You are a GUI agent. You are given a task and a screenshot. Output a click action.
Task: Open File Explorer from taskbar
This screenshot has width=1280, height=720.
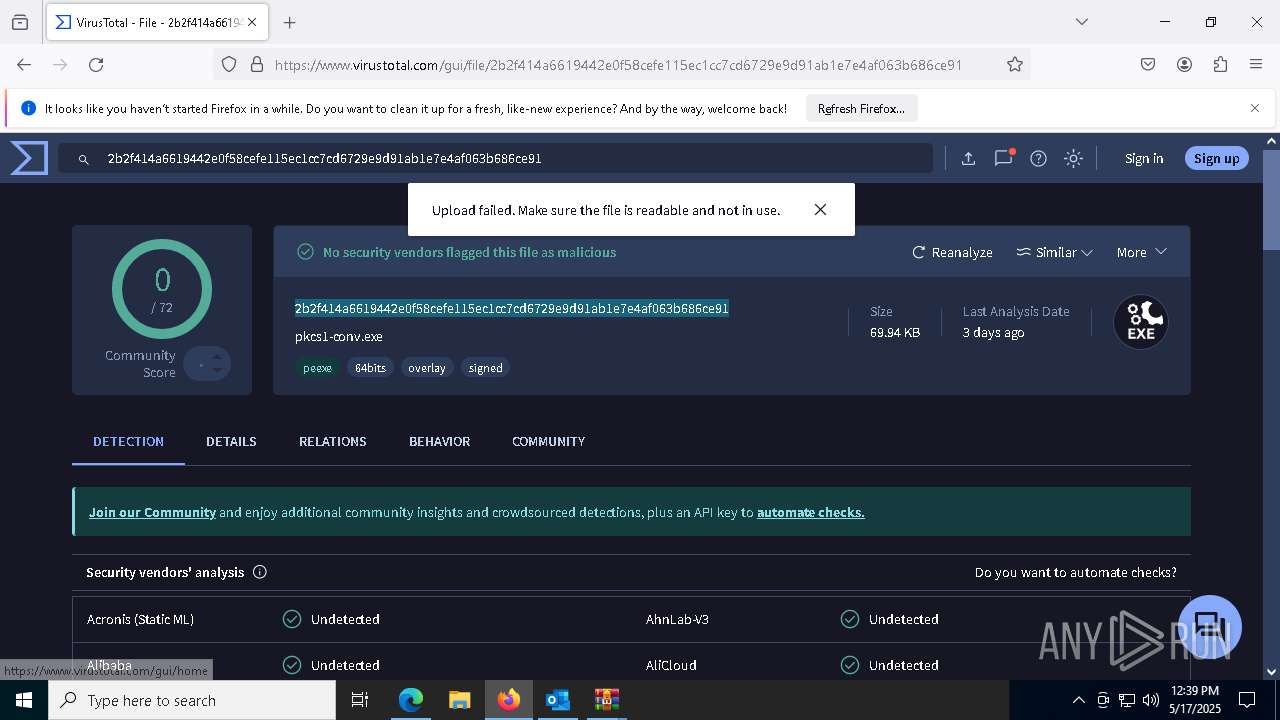tap(459, 700)
